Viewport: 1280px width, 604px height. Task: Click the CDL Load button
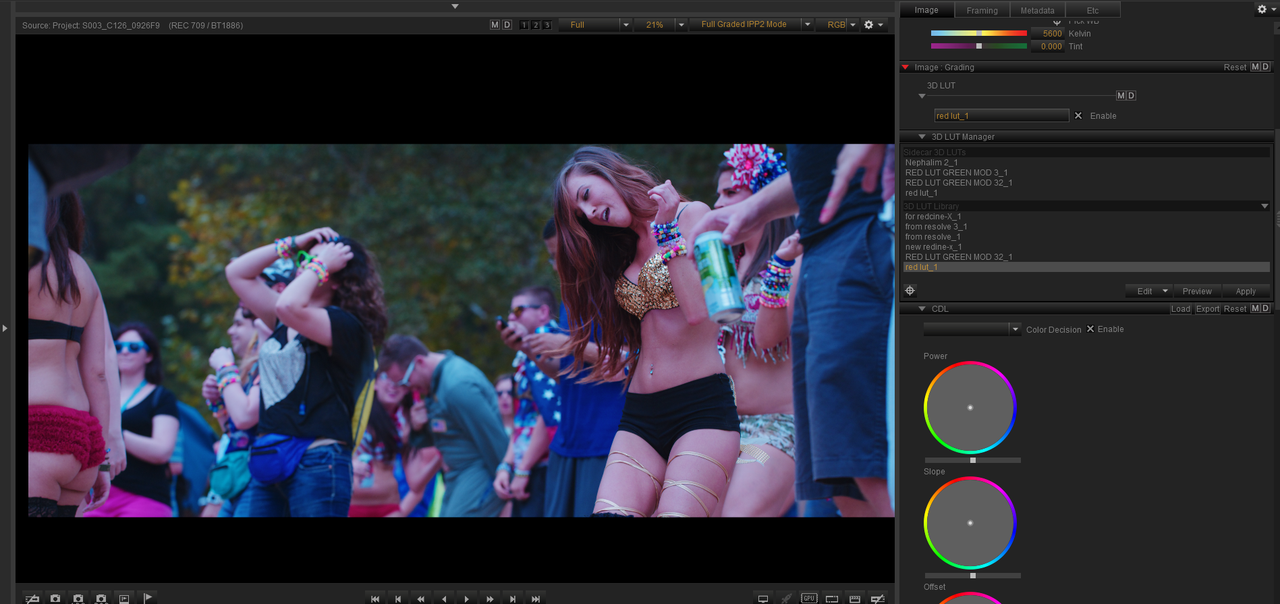[x=1181, y=309]
